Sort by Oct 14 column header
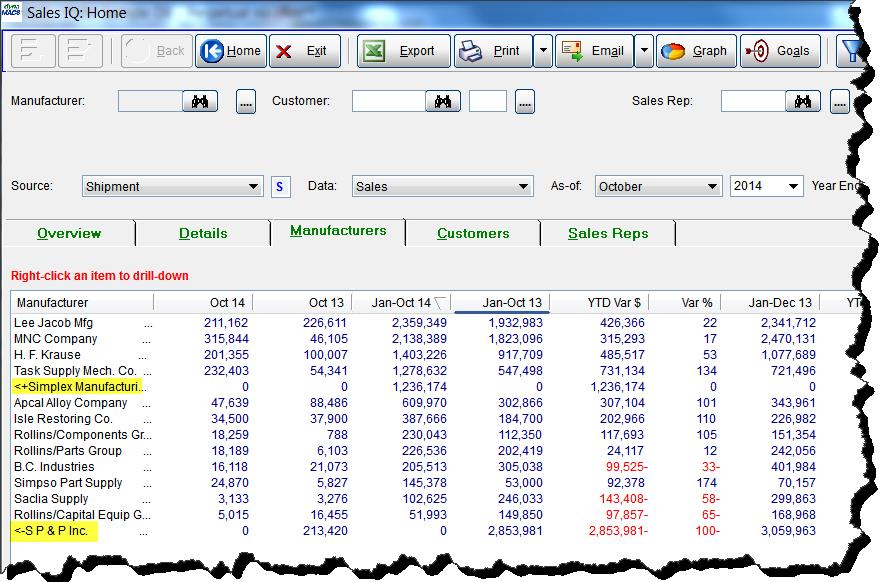The height and width of the screenshot is (582, 880). [203, 303]
